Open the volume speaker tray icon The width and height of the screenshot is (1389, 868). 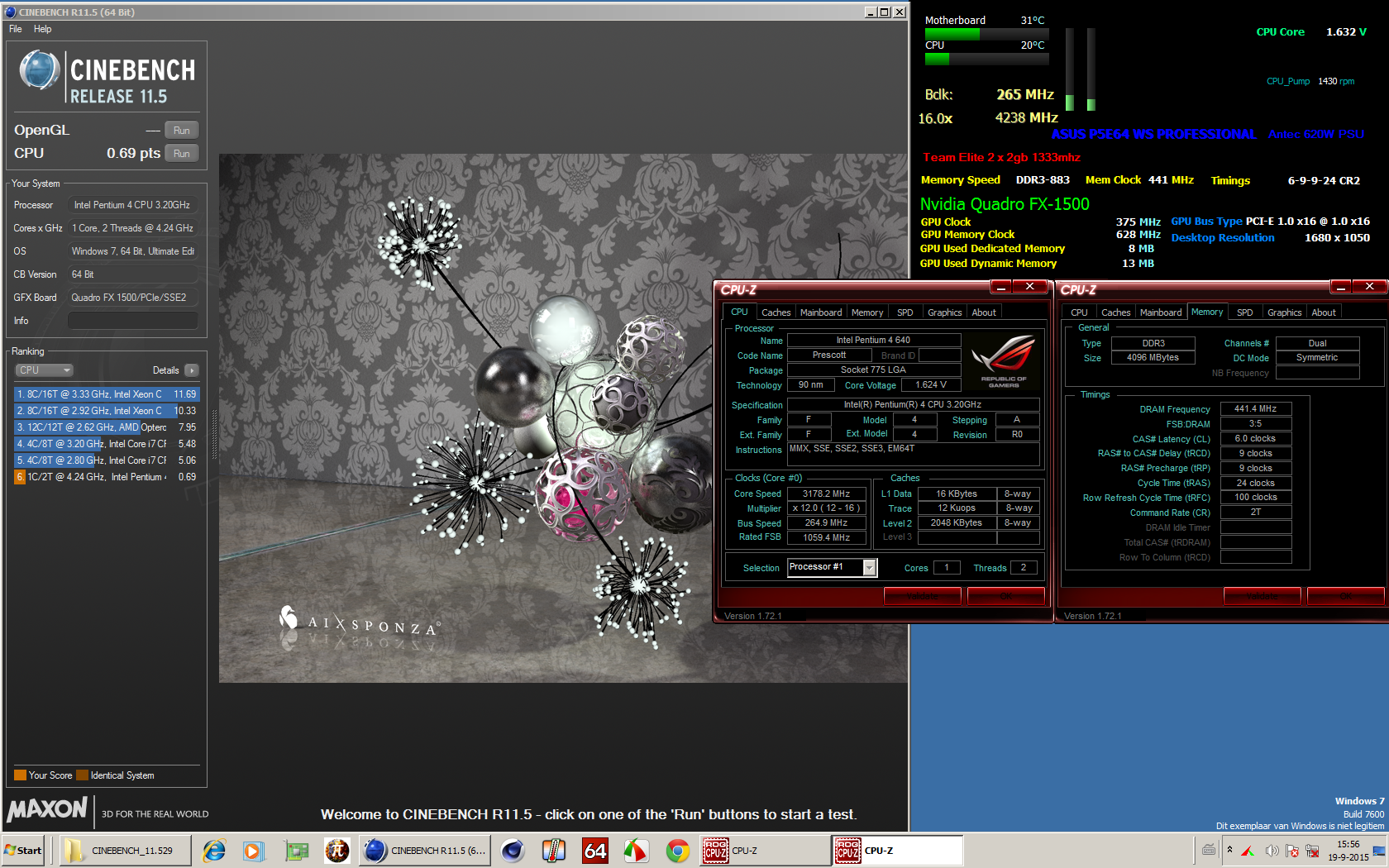[1272, 850]
